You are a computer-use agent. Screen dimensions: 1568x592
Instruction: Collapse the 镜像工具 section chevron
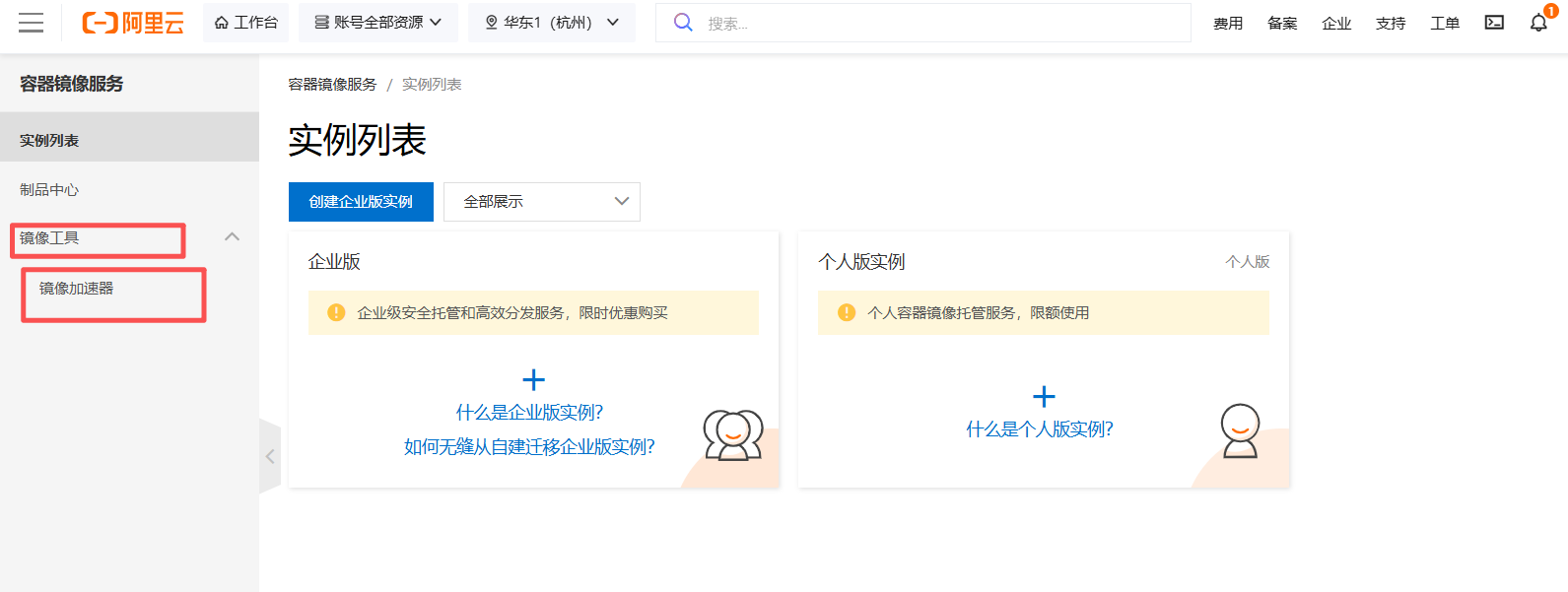pos(233,236)
